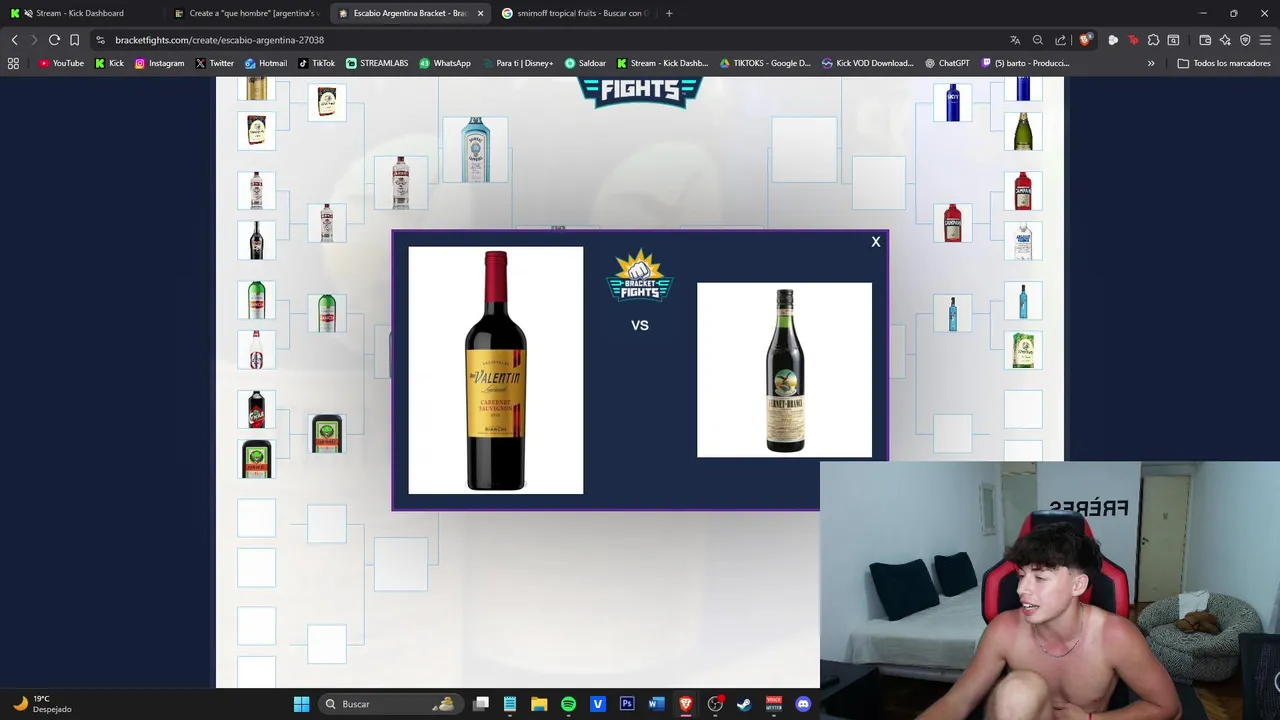Screen dimensions: 1280x720
Task: Open Word from taskbar
Action: pyautogui.click(x=656, y=704)
